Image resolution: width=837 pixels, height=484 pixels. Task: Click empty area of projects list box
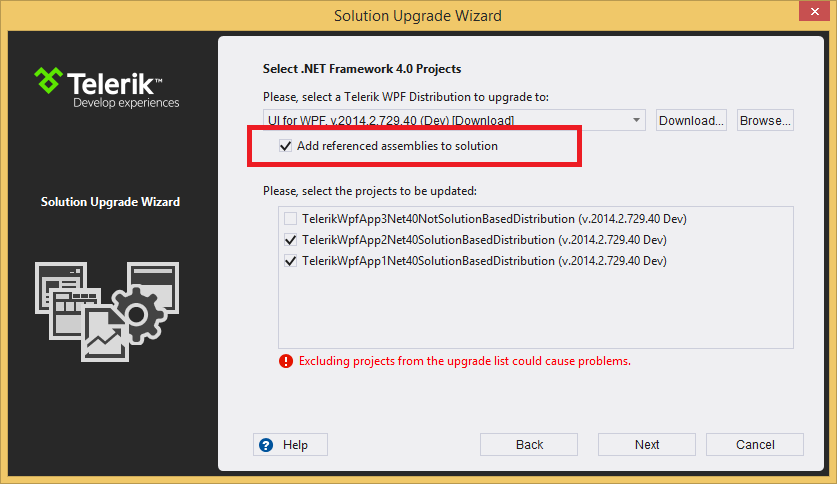(x=535, y=310)
